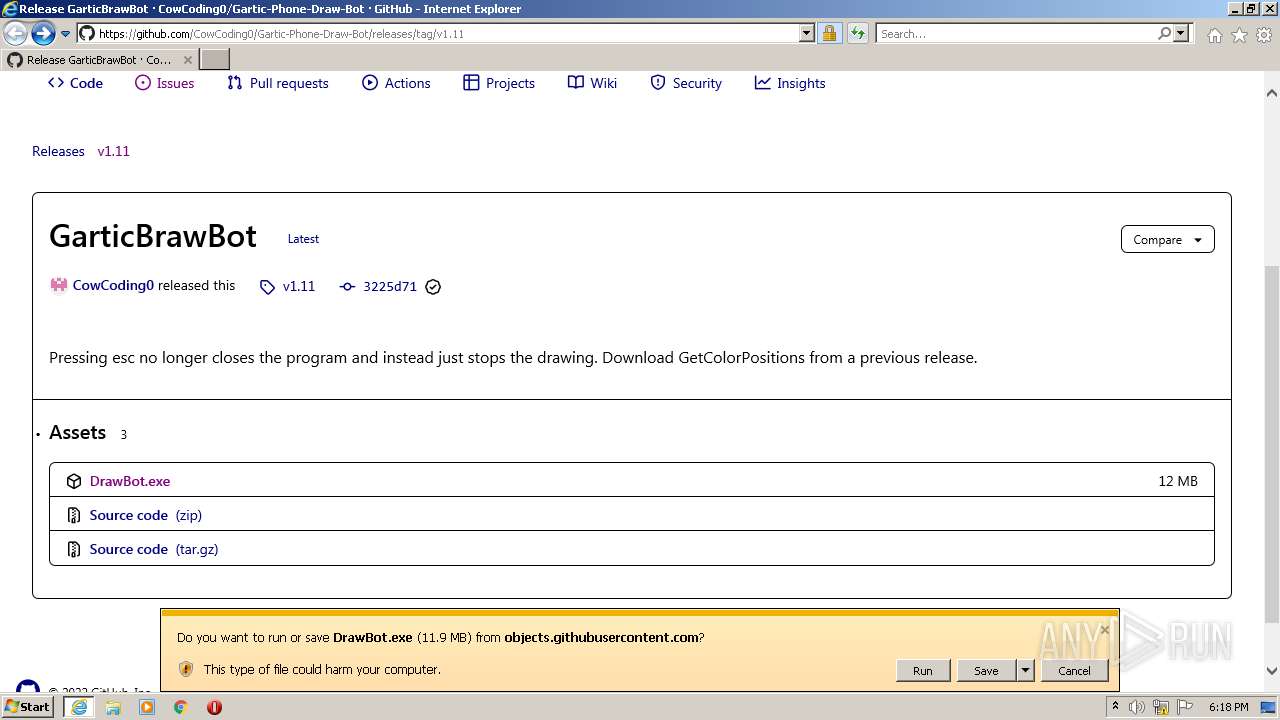Click the verified checkmark icon

point(433,287)
